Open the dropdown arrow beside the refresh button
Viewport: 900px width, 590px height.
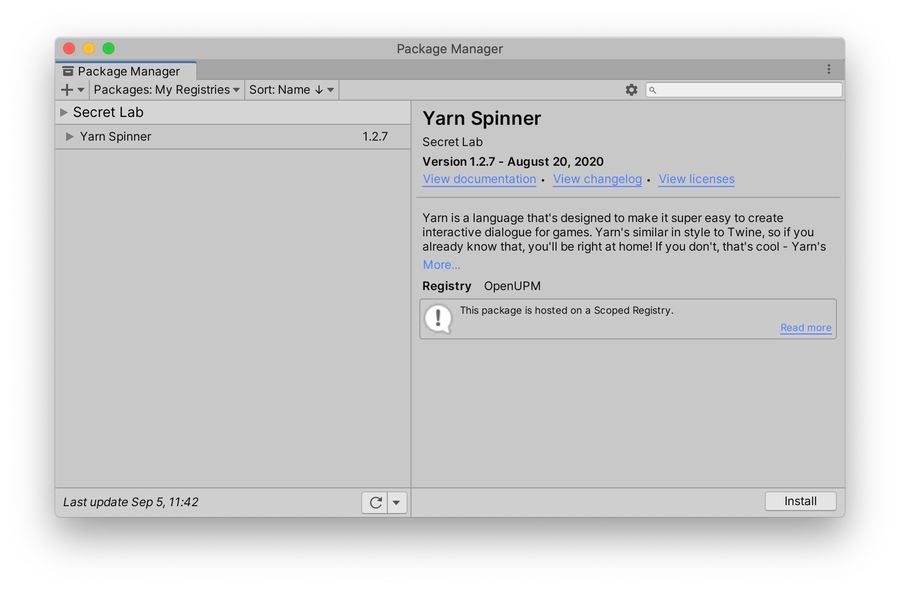pos(397,503)
